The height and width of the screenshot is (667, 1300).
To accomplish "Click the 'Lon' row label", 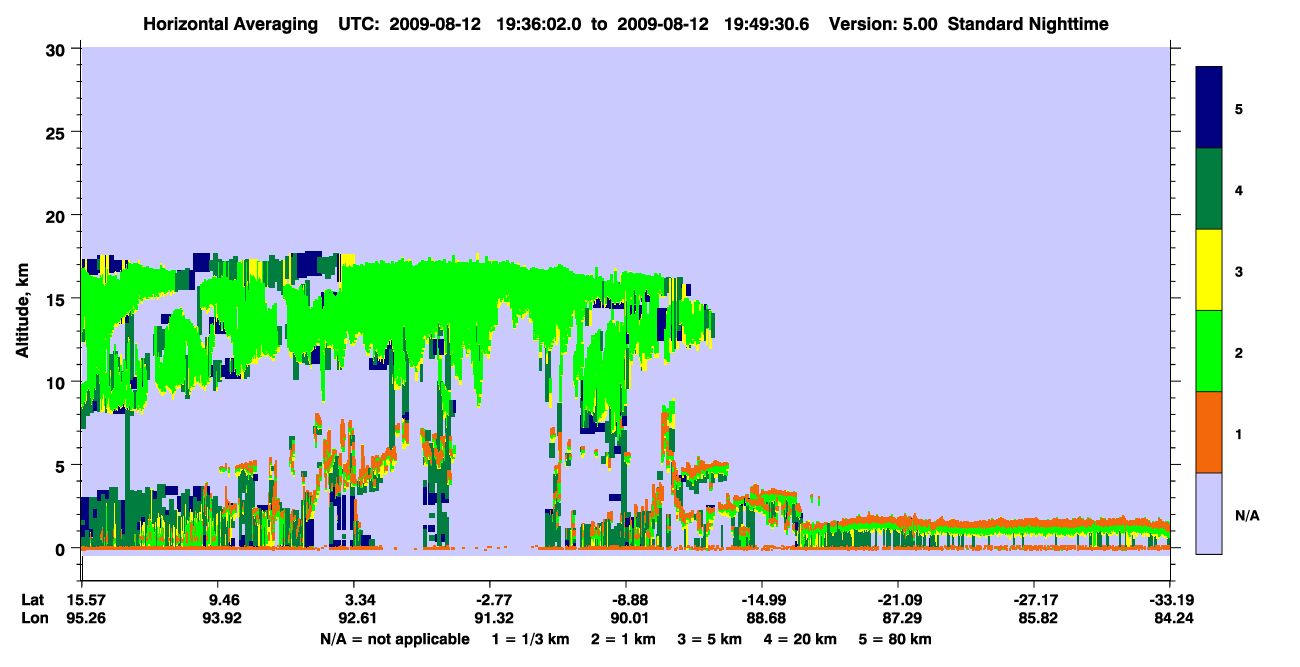I will (34, 619).
